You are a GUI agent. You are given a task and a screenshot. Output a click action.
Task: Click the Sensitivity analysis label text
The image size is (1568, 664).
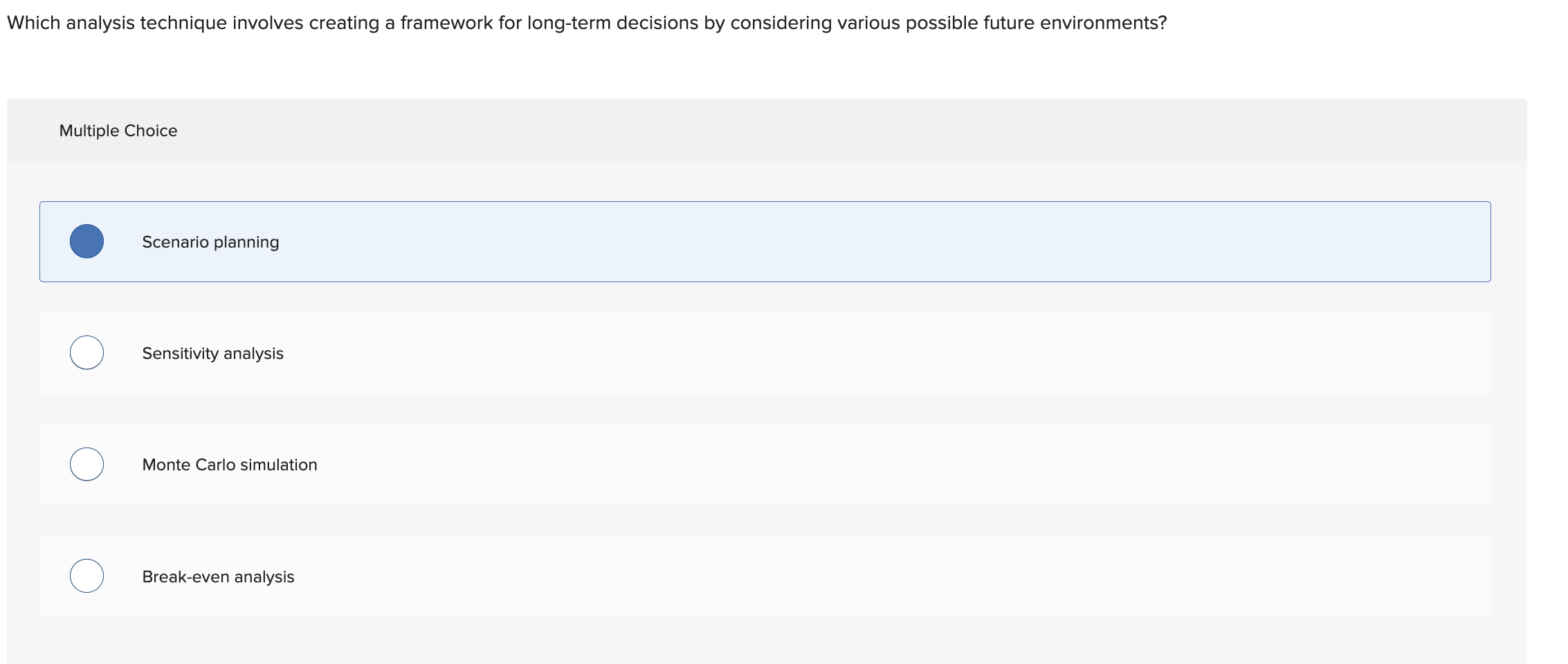tap(212, 353)
